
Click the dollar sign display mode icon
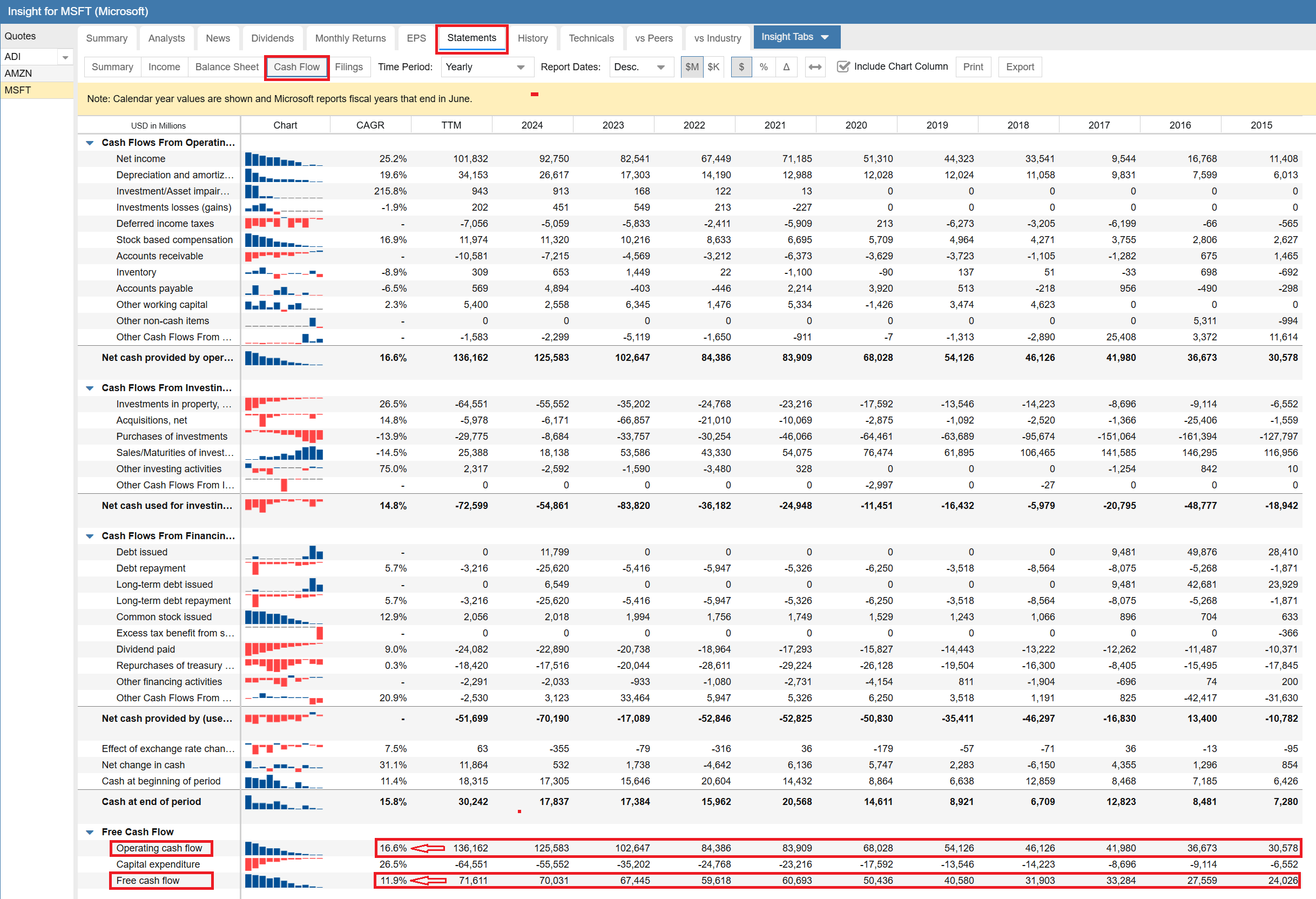(x=741, y=67)
